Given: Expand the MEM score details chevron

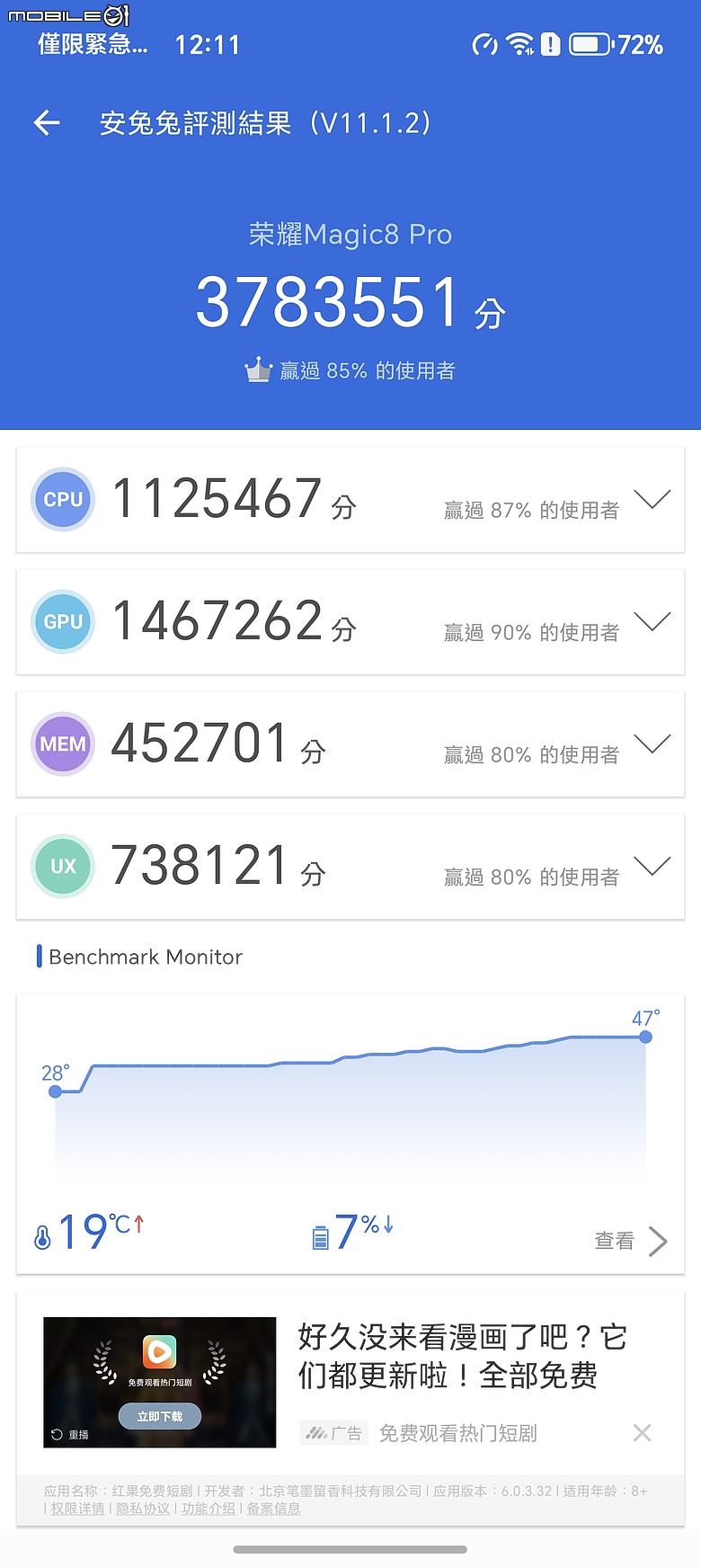Looking at the screenshot, I should click(652, 744).
